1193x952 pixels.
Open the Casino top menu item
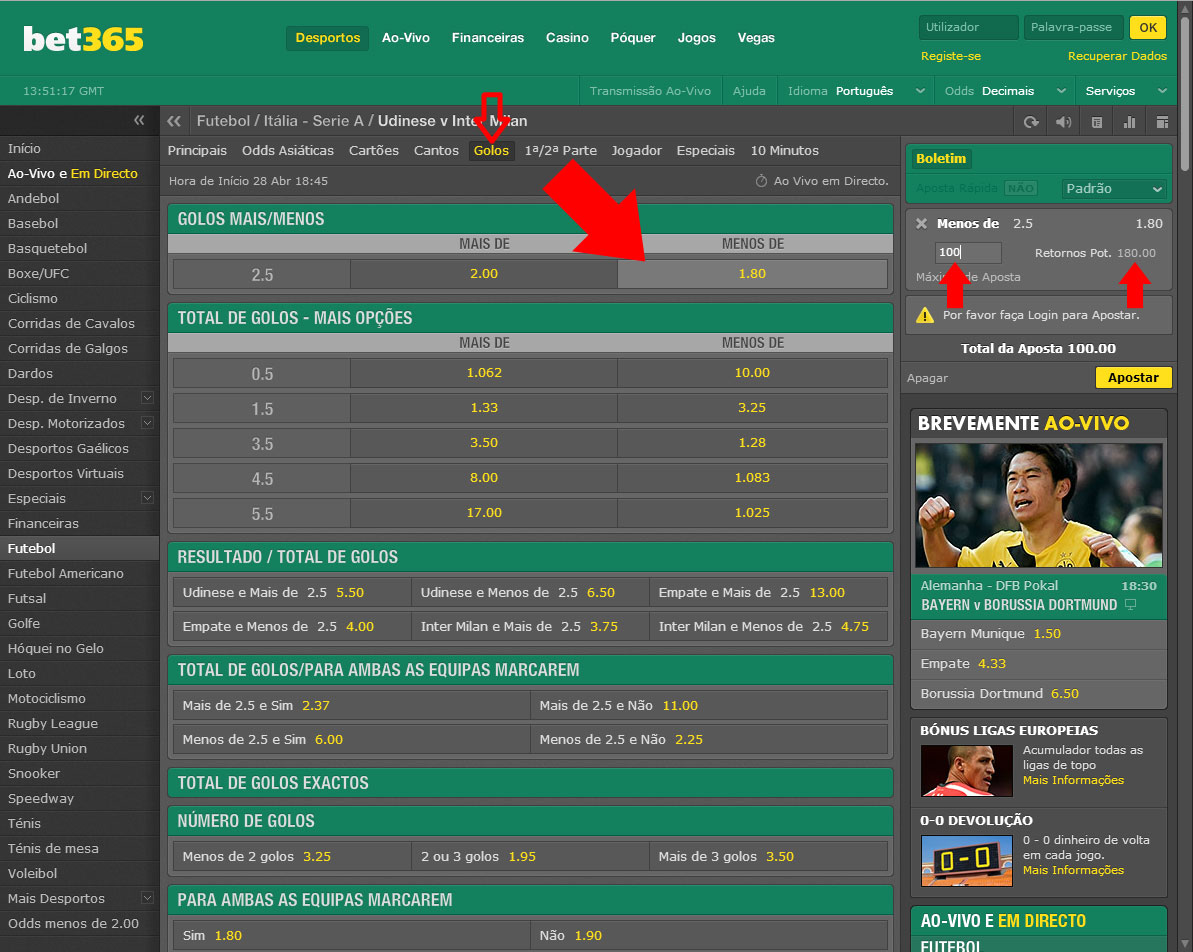(567, 38)
